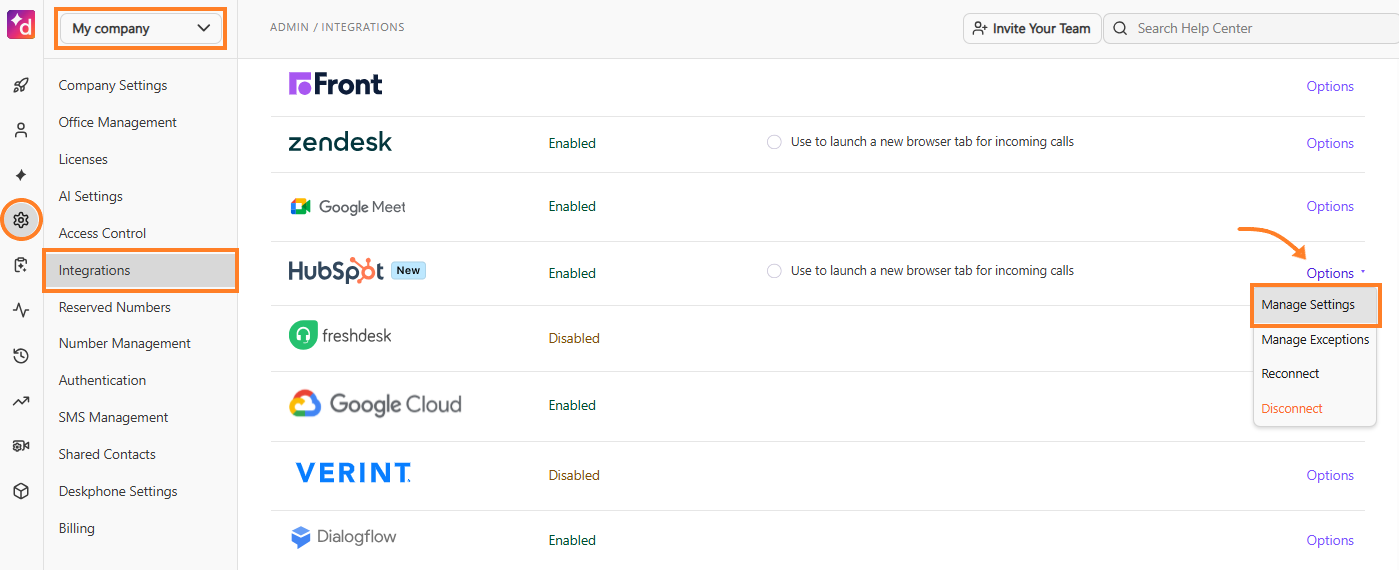
Task: Collapse the HubSpot Options dropdown
Action: click(1335, 273)
